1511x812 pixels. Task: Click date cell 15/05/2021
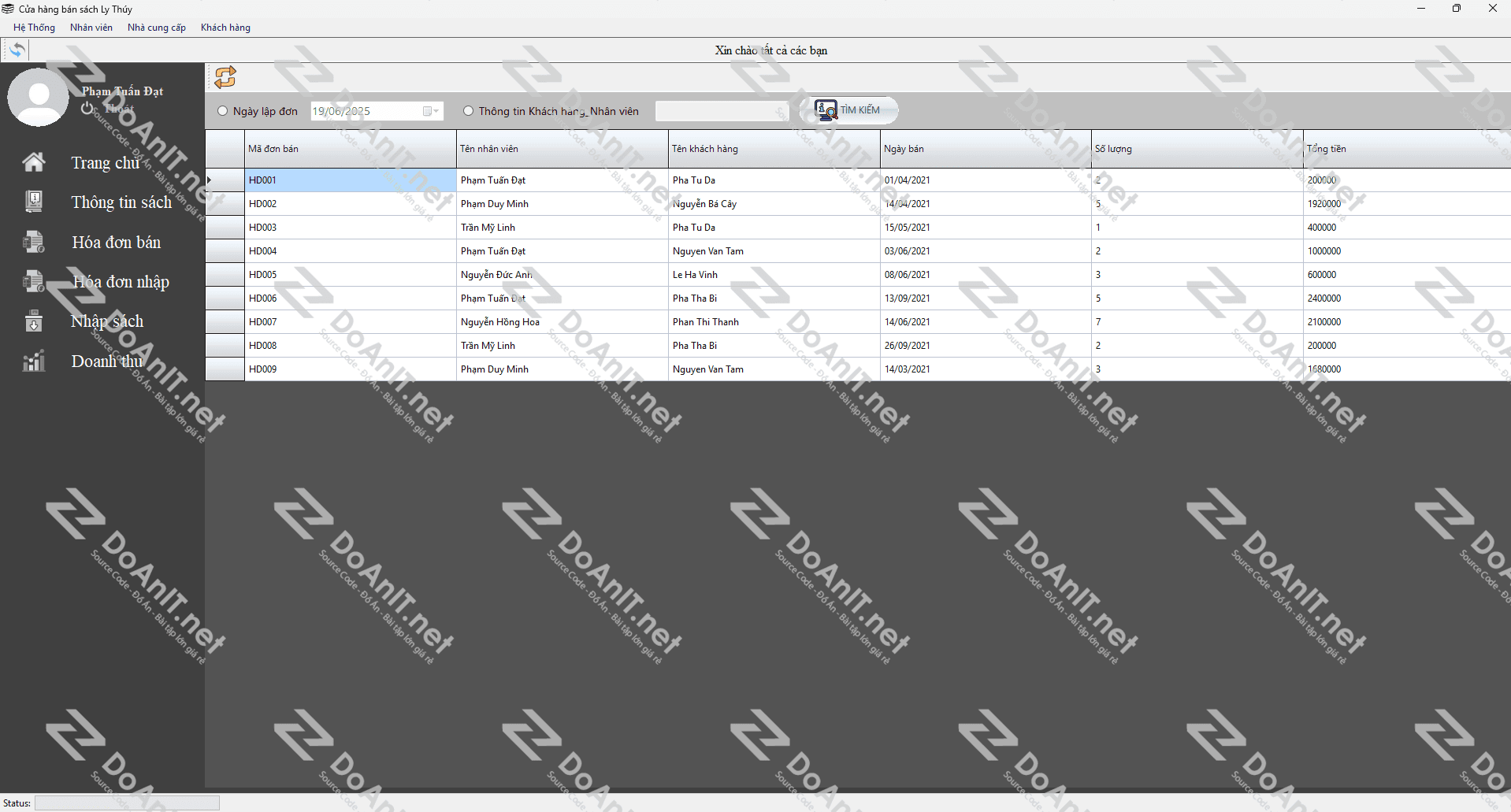click(x=986, y=228)
